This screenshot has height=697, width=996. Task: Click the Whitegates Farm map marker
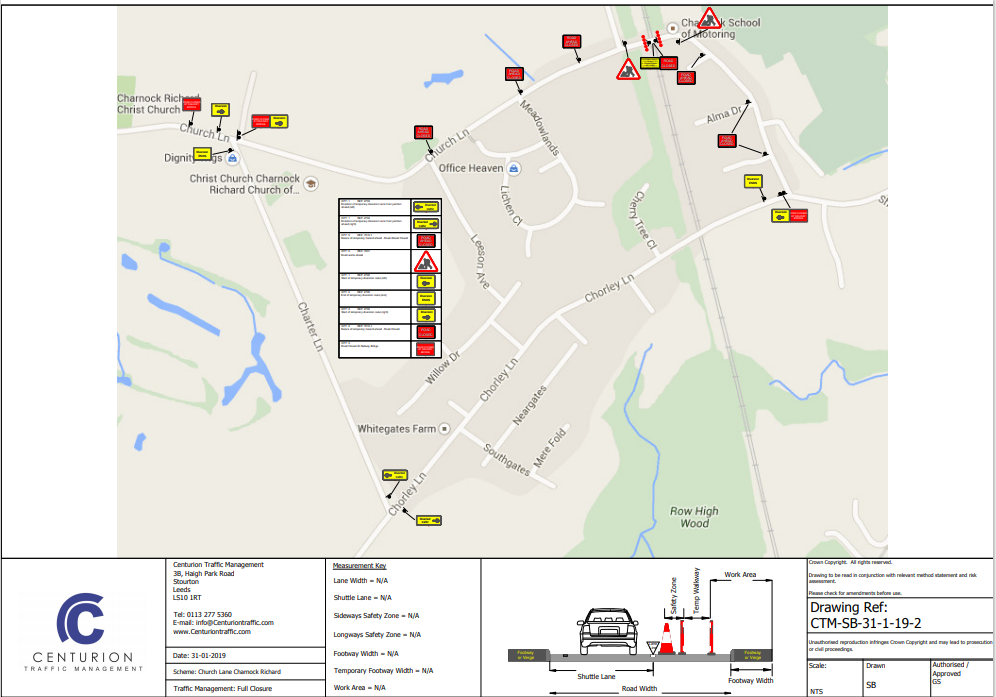(446, 429)
